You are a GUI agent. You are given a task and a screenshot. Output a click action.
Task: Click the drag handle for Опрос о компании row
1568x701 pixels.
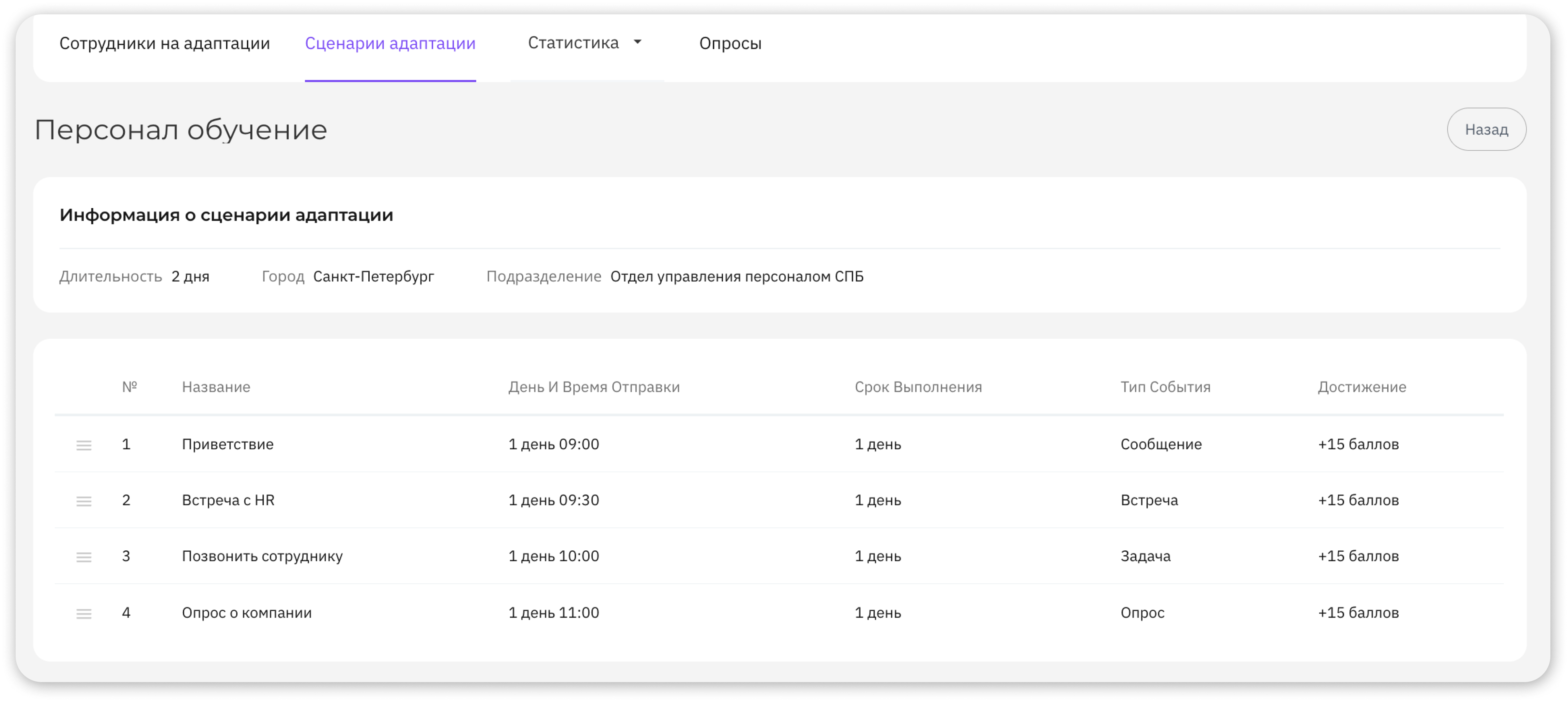coord(84,613)
